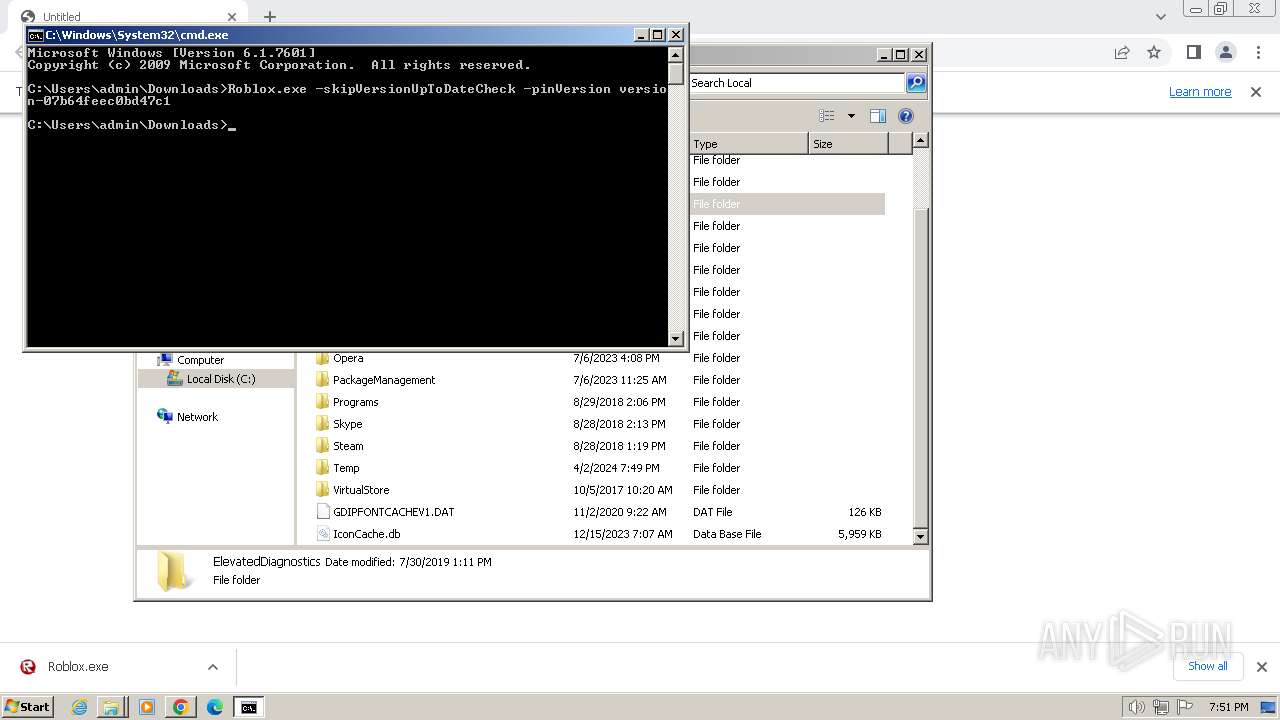Click the ElevatedDiagnostics folder thumbnail
Viewport: 1280px width, 720px height.
174,571
